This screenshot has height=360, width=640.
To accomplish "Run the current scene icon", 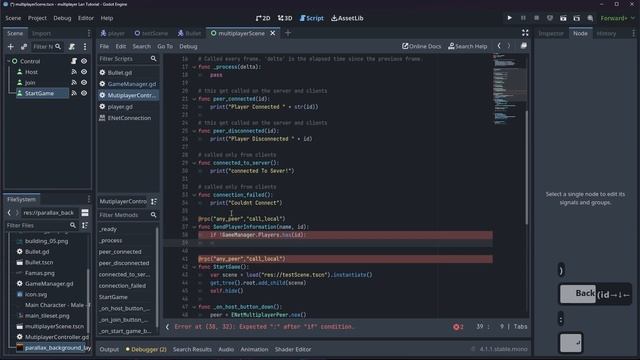I will point(563,18).
